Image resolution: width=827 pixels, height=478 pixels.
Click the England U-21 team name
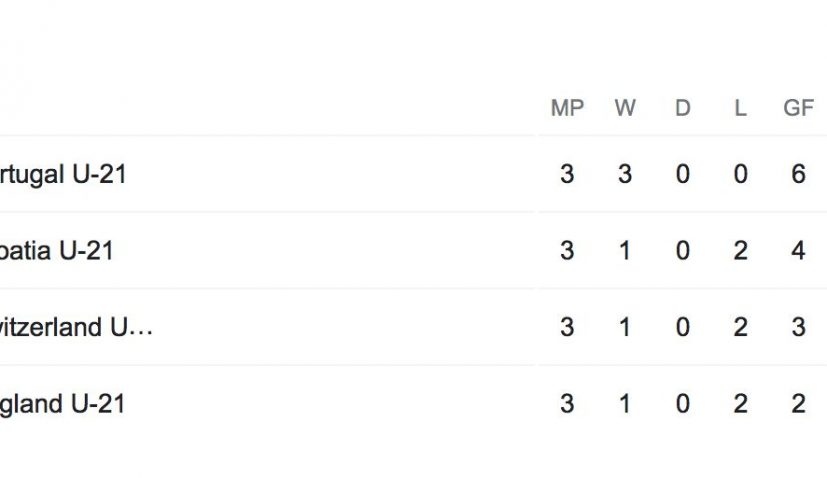click(62, 404)
